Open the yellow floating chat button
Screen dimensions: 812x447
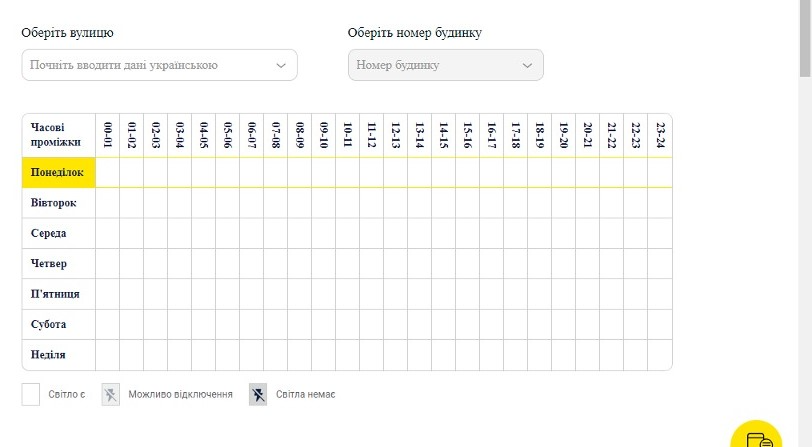click(x=759, y=438)
